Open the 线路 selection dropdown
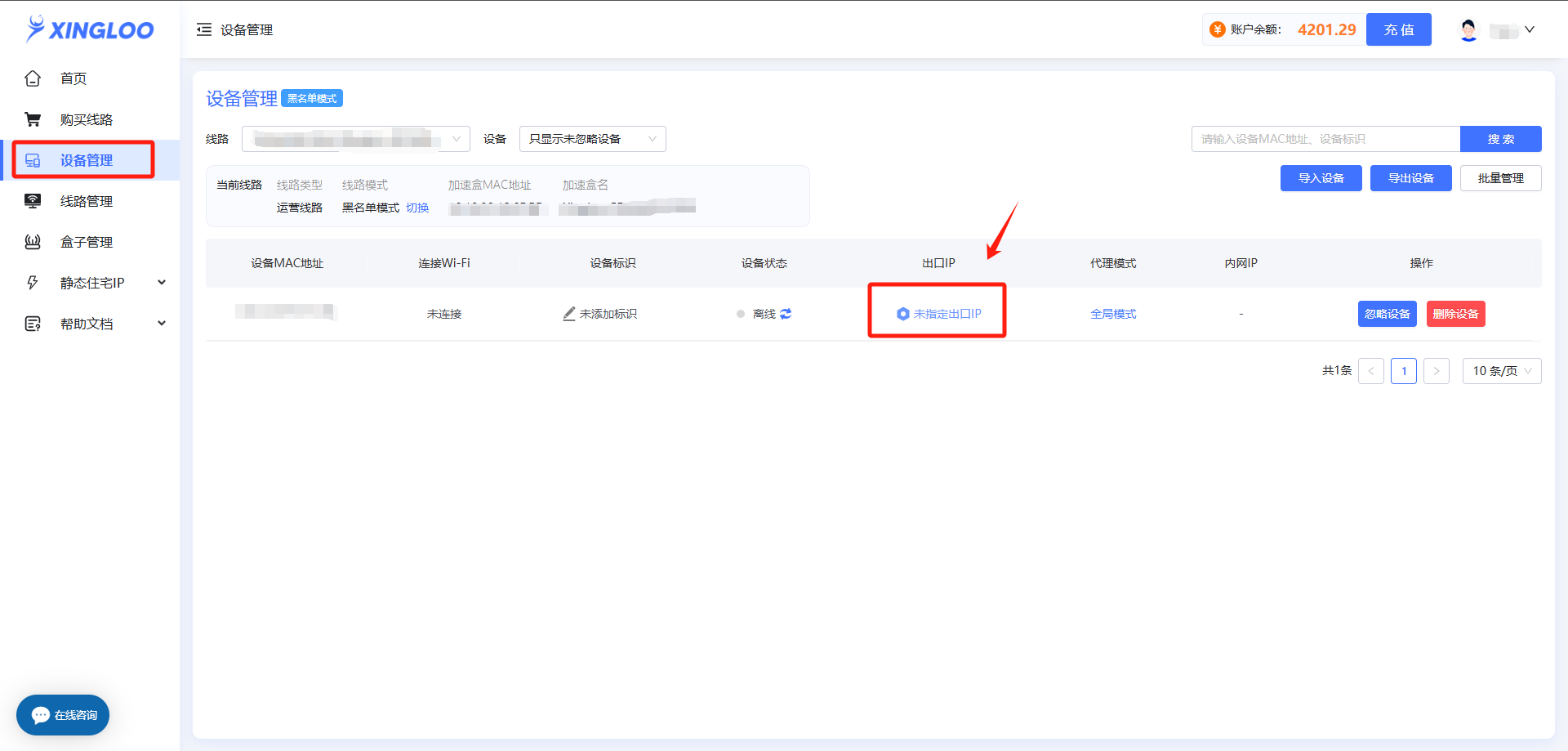This screenshot has height=751, width=1568. 356,139
